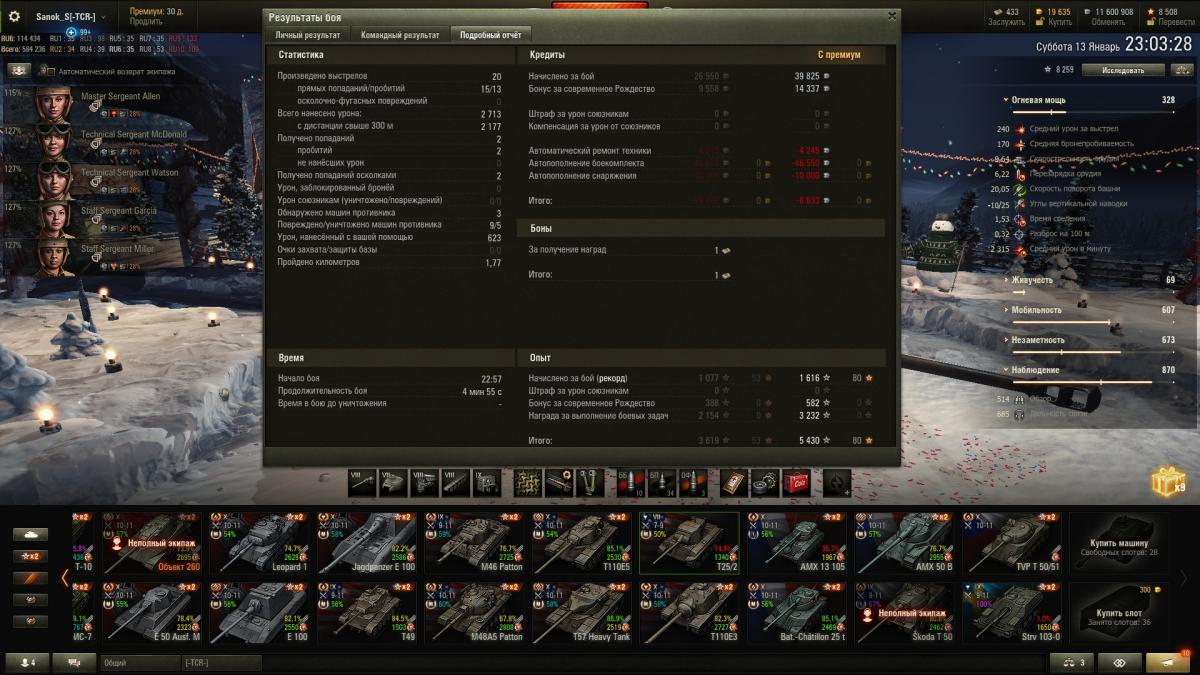
Task: Open the [-TCR-] clan chat tab
Action: [x=221, y=662]
